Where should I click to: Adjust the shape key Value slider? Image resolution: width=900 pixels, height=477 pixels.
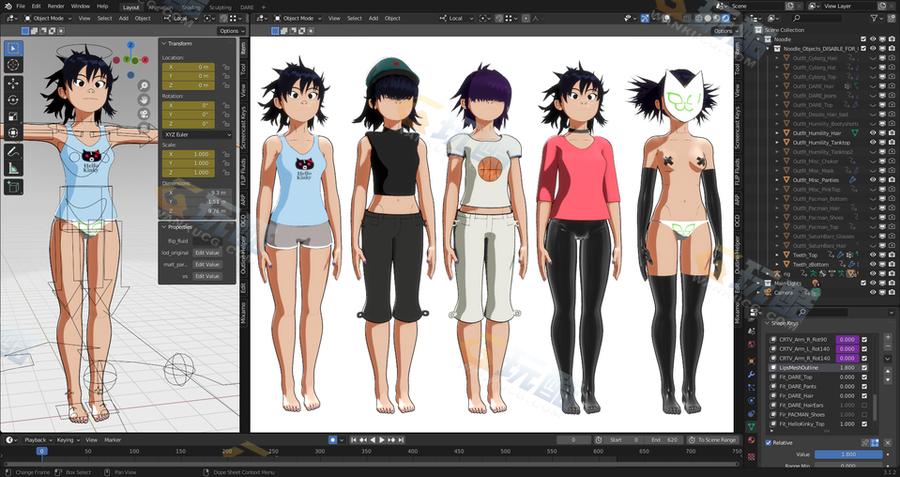(x=848, y=454)
